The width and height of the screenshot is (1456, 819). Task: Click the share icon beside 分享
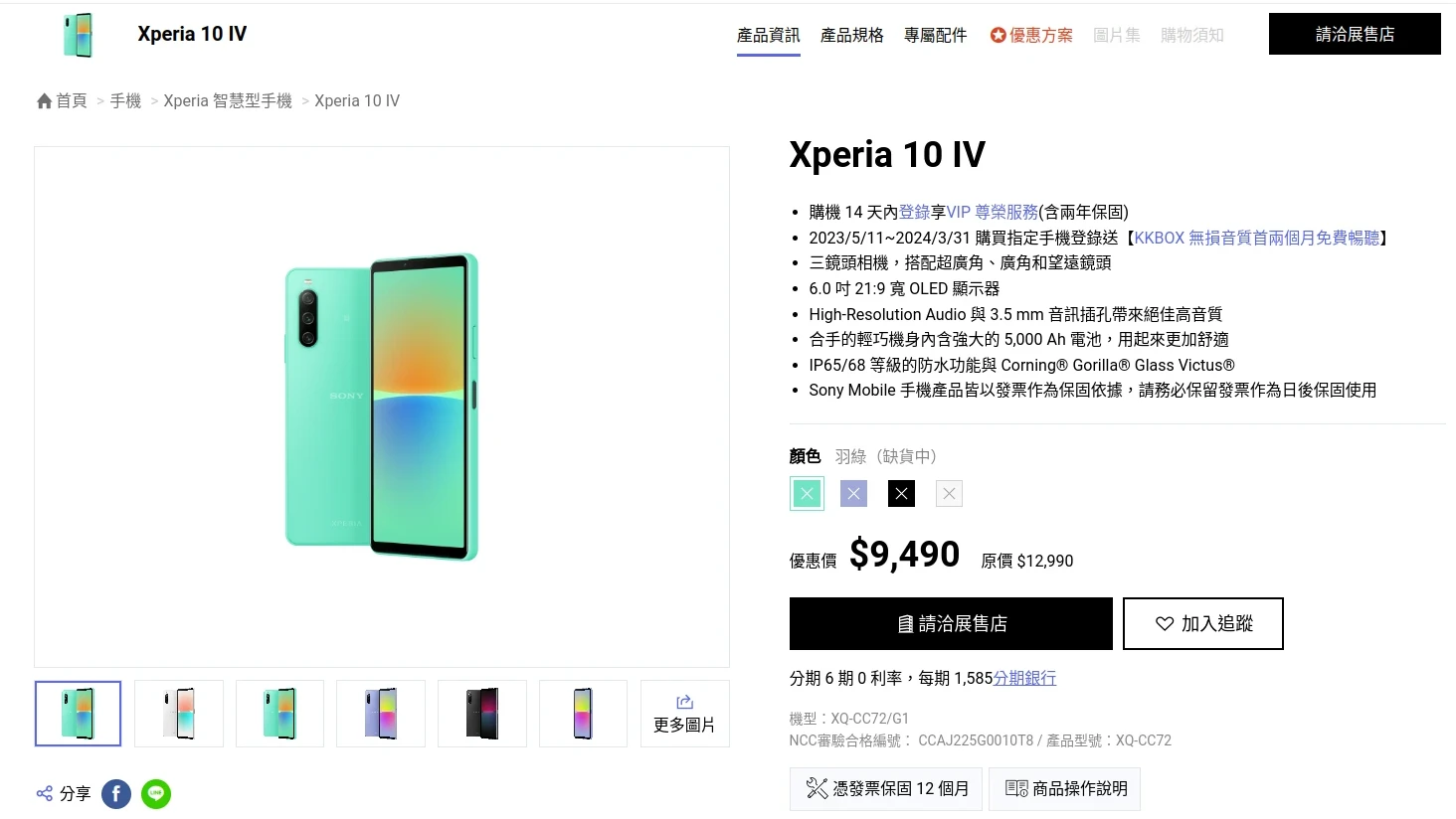[x=45, y=793]
